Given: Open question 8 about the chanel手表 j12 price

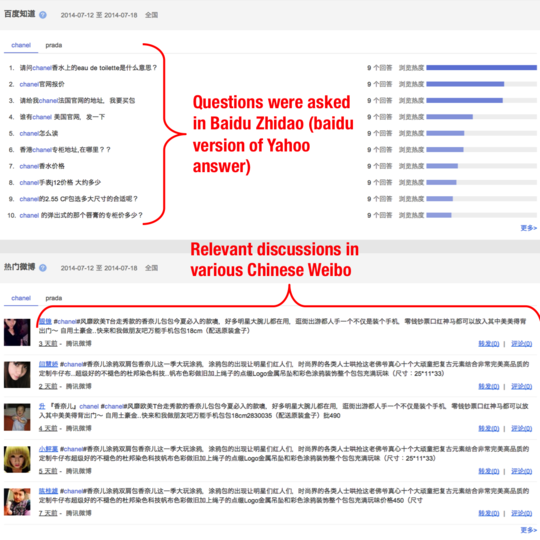Looking at the screenshot, I should click(x=60, y=182).
